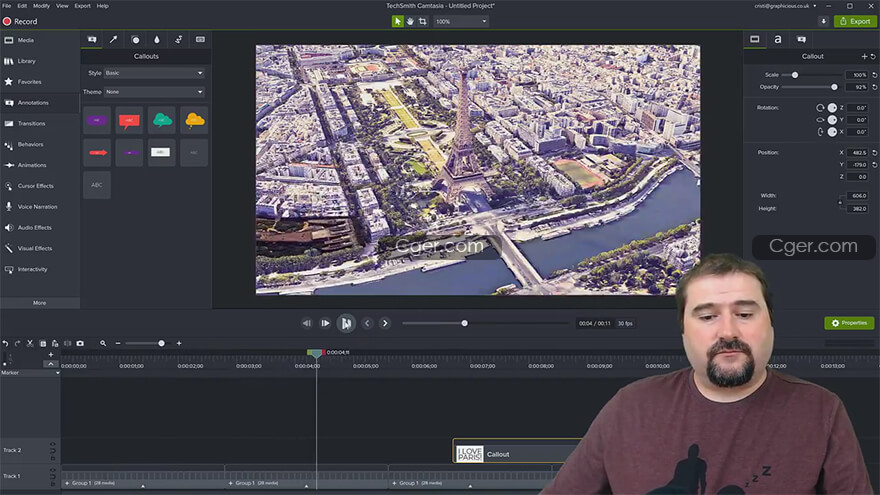
Task: Click the Width input field
Action: pos(858,196)
